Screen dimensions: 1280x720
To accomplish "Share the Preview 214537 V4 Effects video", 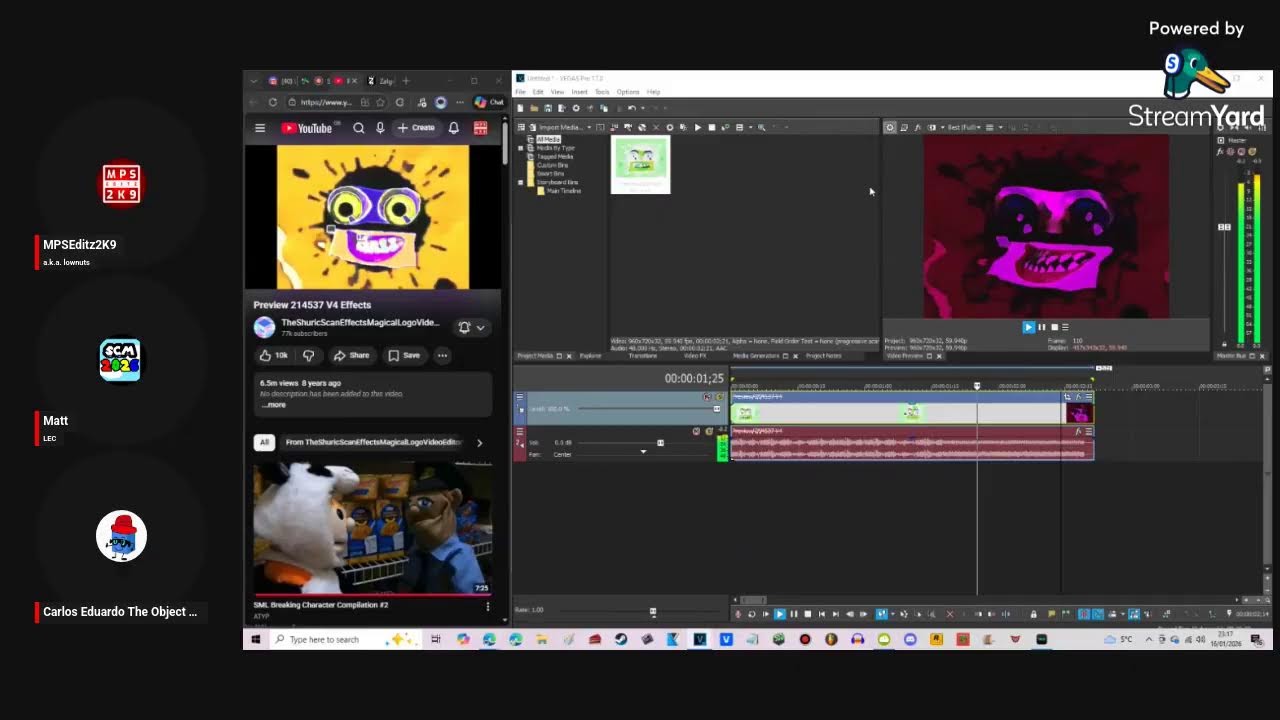I will point(351,355).
